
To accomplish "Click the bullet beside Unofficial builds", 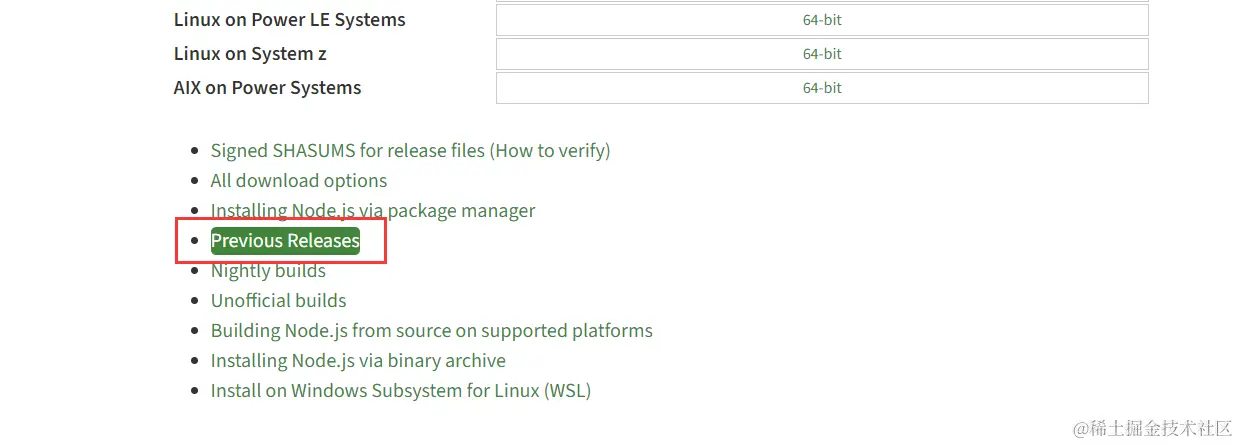I will click(x=195, y=301).
